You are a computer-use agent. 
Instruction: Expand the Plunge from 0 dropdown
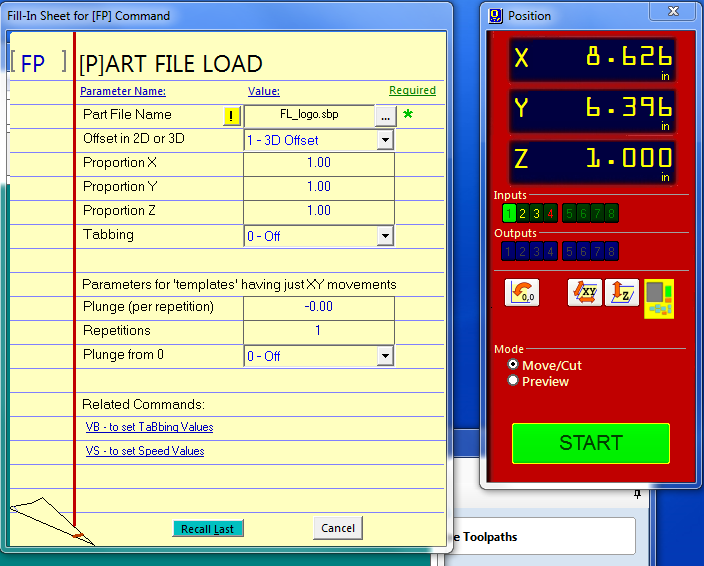click(x=385, y=356)
